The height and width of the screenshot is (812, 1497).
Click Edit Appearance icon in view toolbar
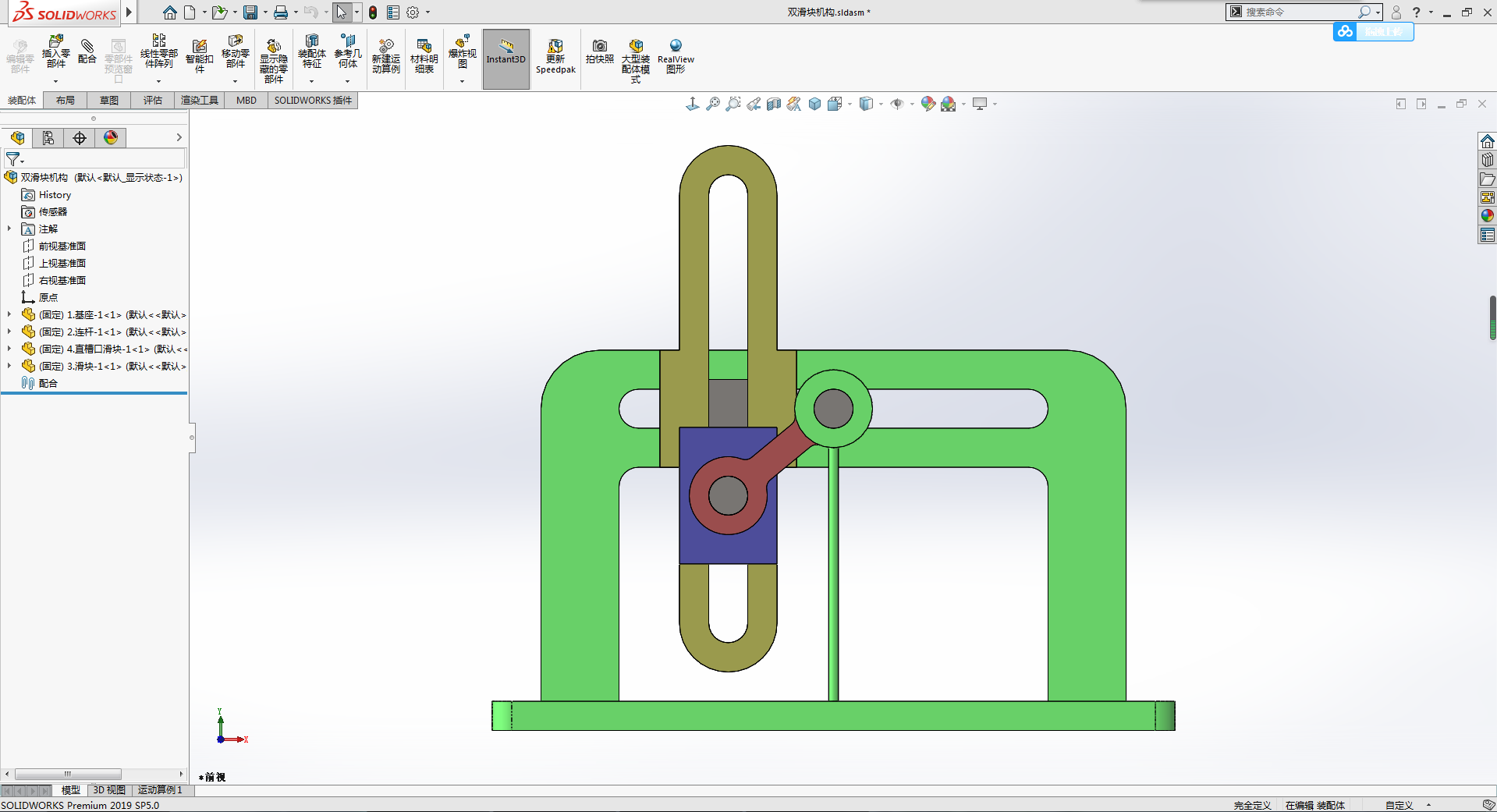928,104
